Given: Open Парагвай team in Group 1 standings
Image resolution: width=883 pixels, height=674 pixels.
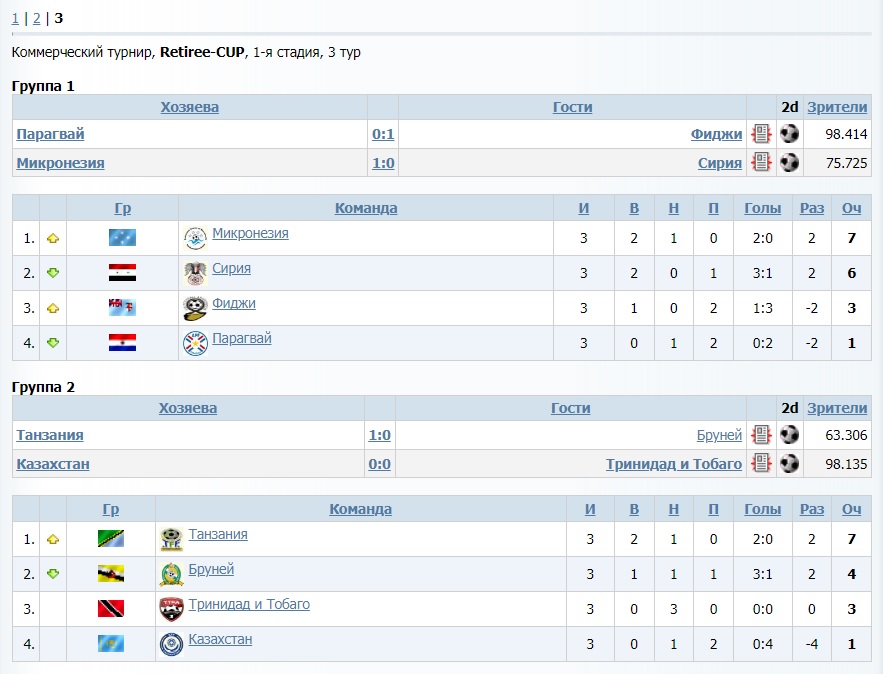Looking at the screenshot, I should click(x=242, y=339).
